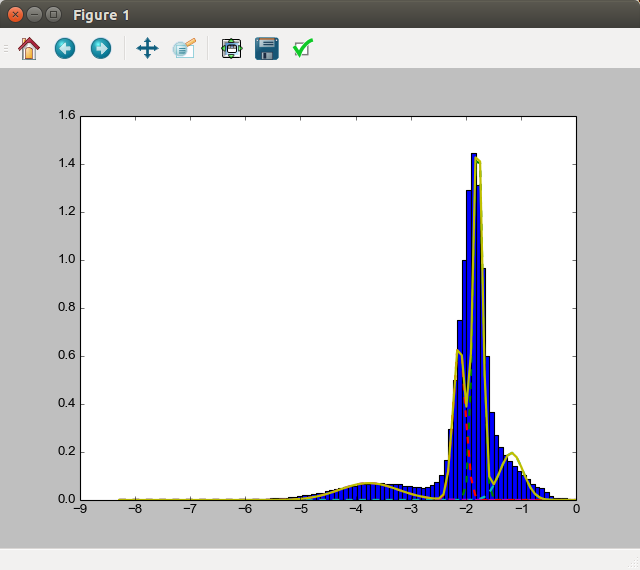Viewport: 640px width, 570px height.
Task: Open edit axis parameters with green checkmark
Action: pyautogui.click(x=303, y=48)
